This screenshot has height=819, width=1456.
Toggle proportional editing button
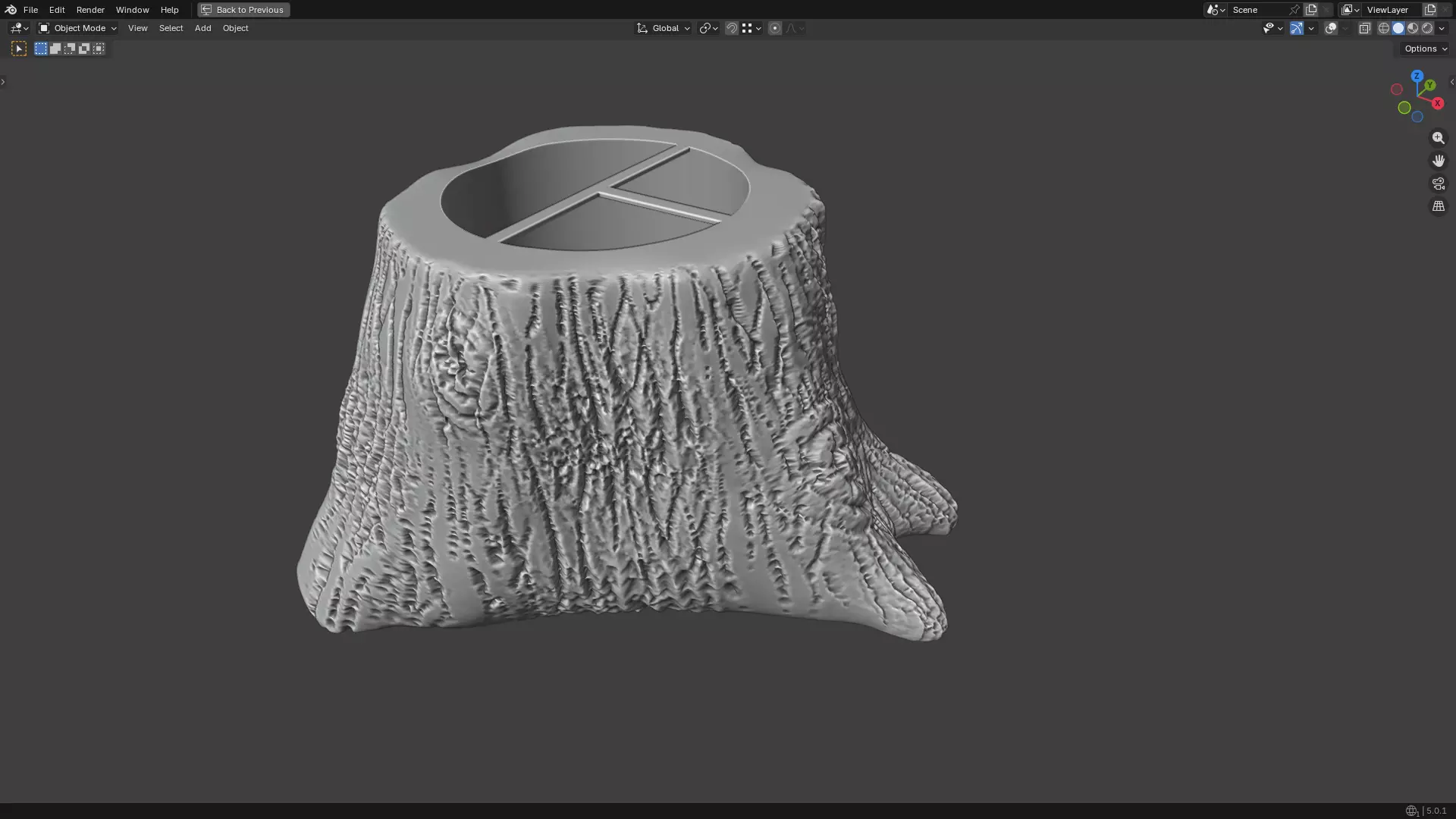pos(774,28)
